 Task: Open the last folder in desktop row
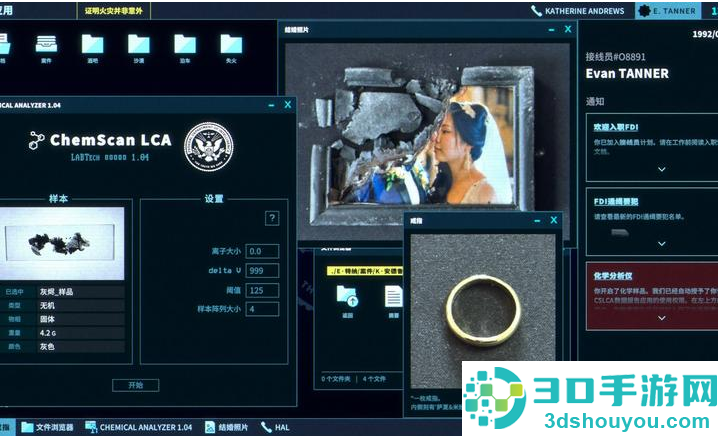coord(231,44)
